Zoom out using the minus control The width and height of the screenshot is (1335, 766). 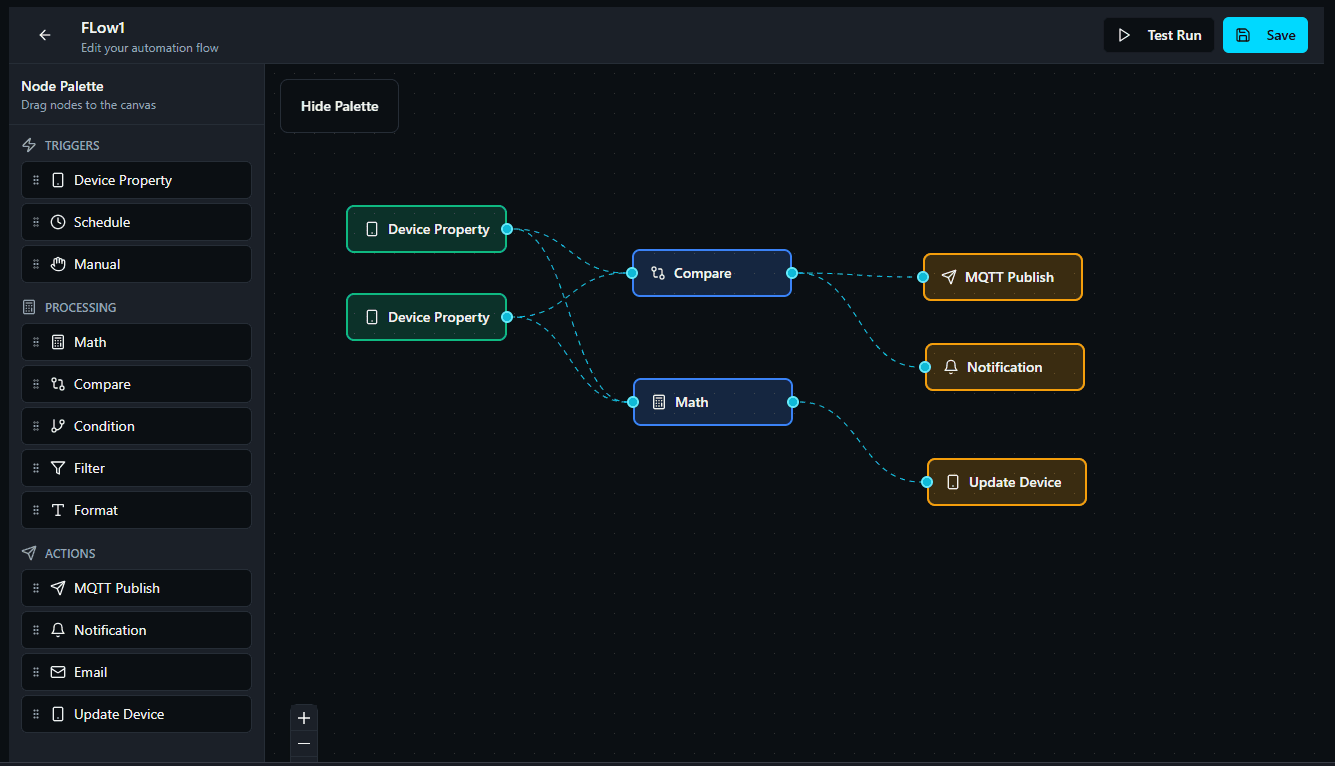pos(303,744)
